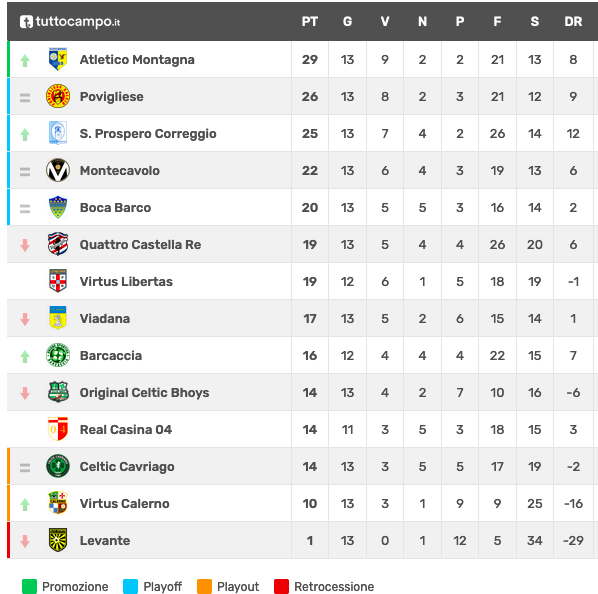
Task: Click the DR column header
Action: tap(573, 22)
